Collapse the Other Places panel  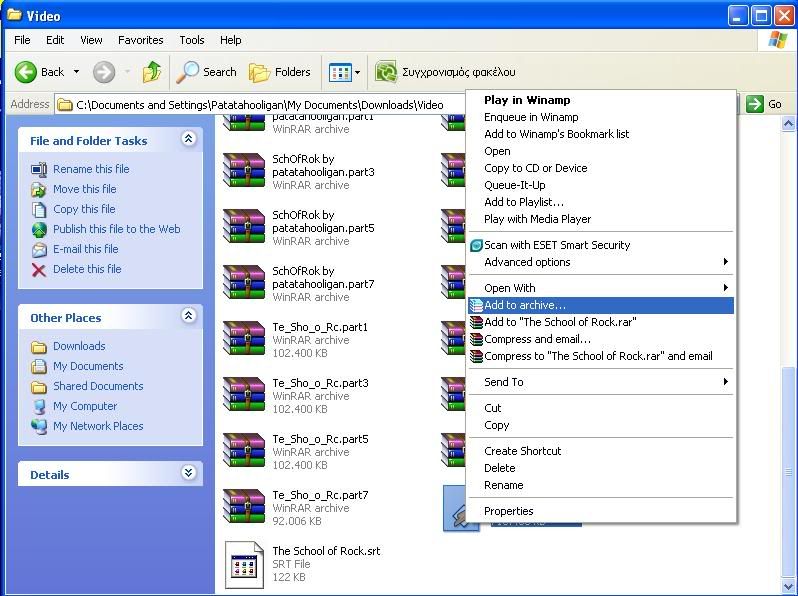[188, 316]
